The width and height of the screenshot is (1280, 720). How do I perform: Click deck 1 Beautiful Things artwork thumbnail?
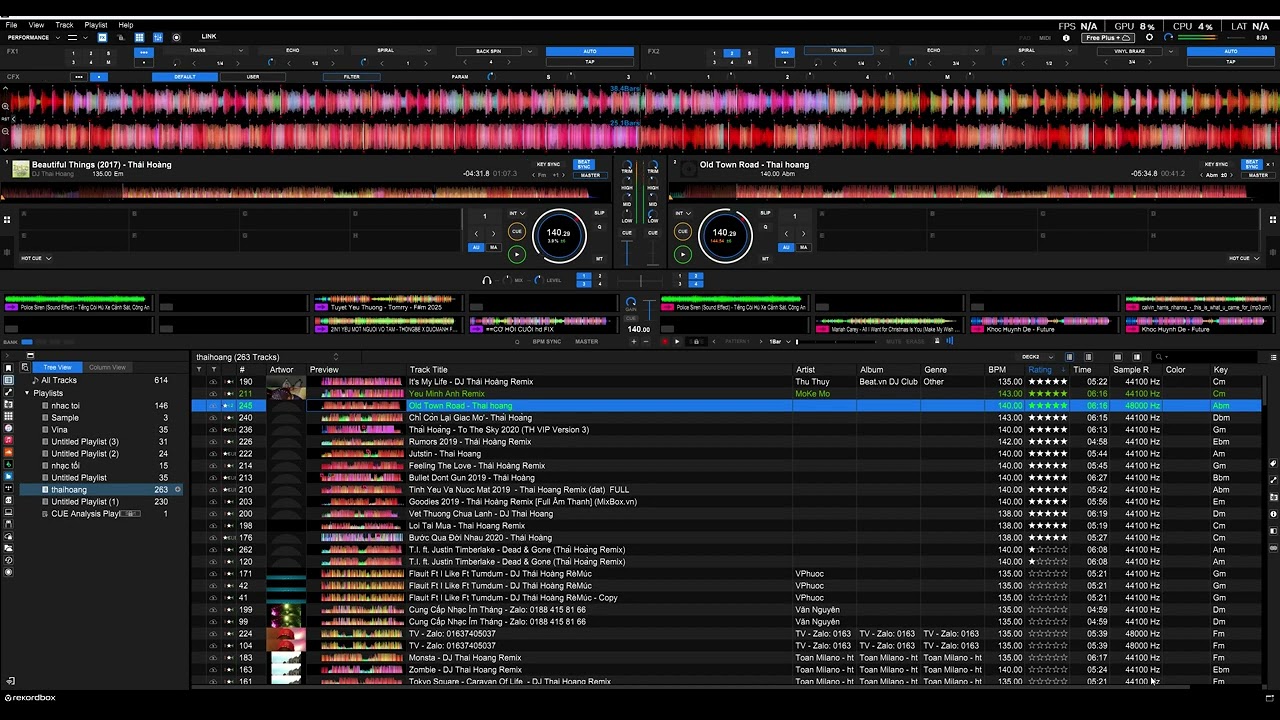(x=20, y=169)
